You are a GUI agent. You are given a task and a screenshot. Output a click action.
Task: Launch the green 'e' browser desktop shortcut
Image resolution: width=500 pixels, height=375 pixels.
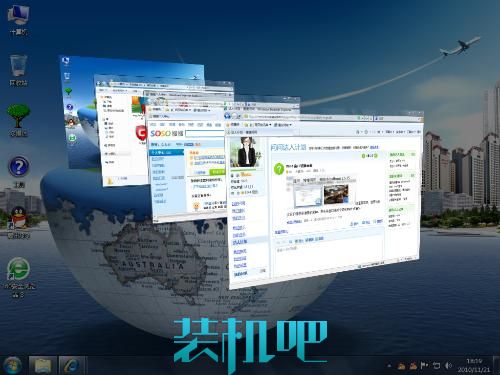[19, 277]
